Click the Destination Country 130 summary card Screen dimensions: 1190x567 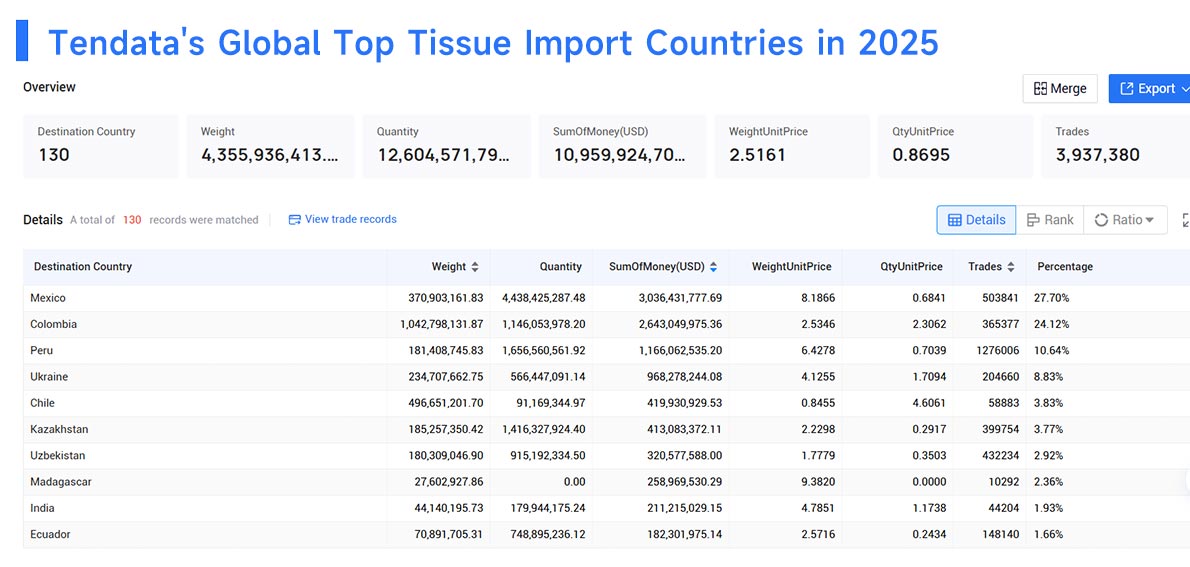100,146
